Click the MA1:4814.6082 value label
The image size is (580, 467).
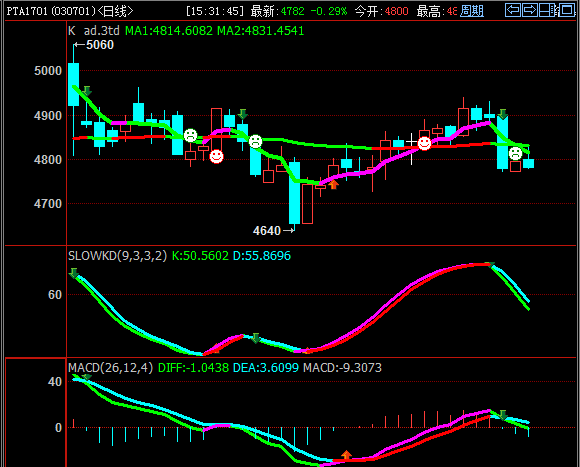pyautogui.click(x=169, y=31)
